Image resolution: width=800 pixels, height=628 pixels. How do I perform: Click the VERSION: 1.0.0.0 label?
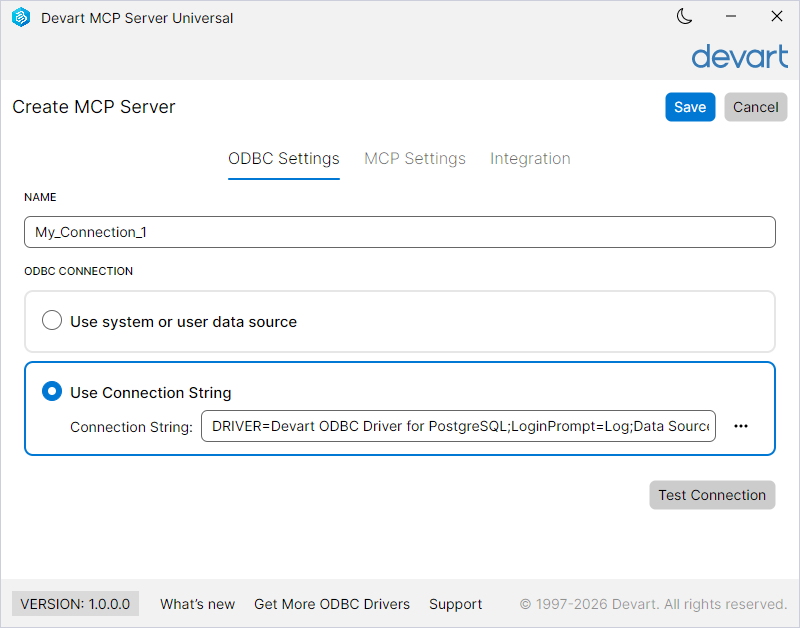(x=75, y=604)
